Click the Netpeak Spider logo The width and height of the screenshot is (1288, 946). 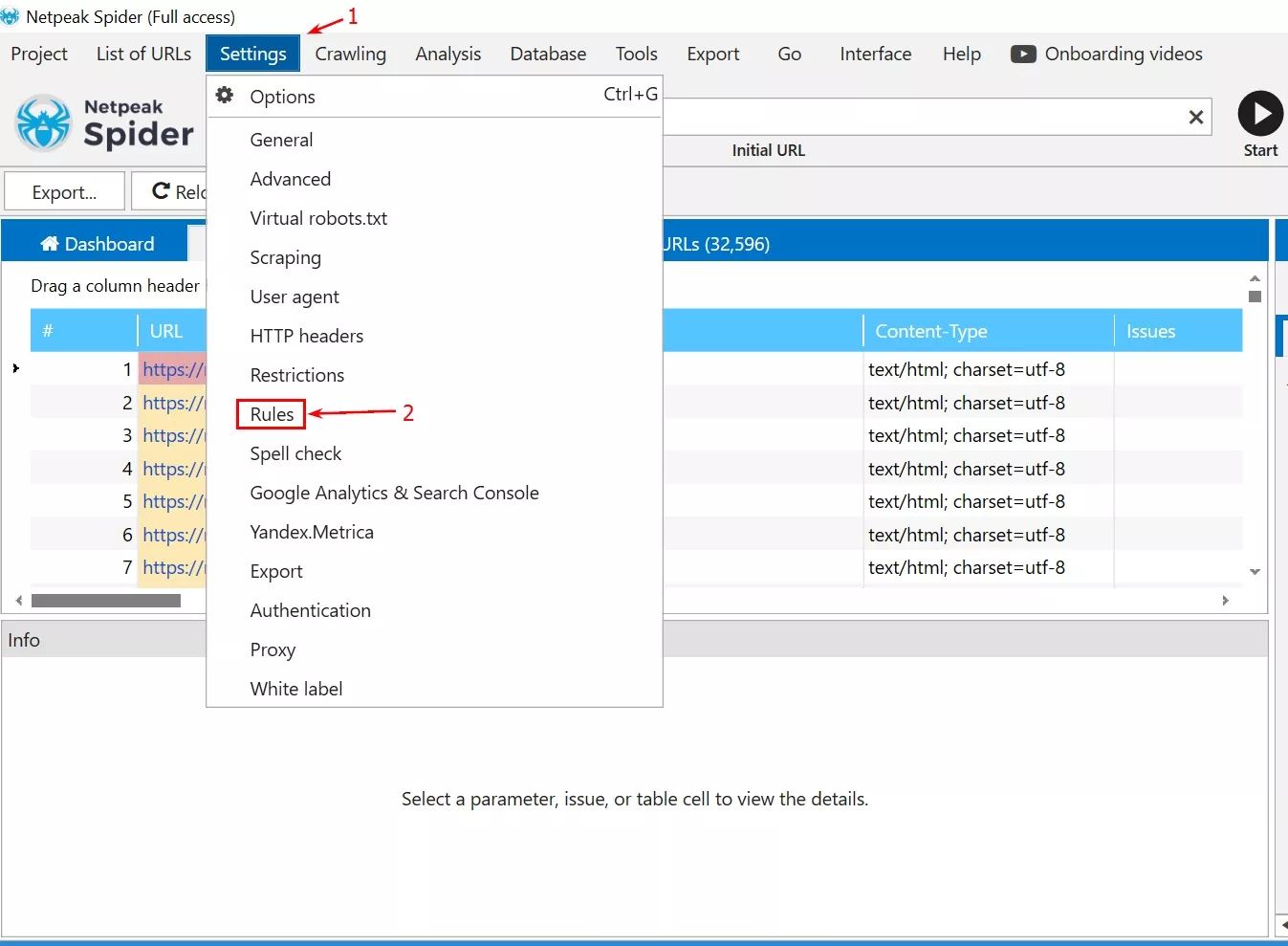point(105,123)
